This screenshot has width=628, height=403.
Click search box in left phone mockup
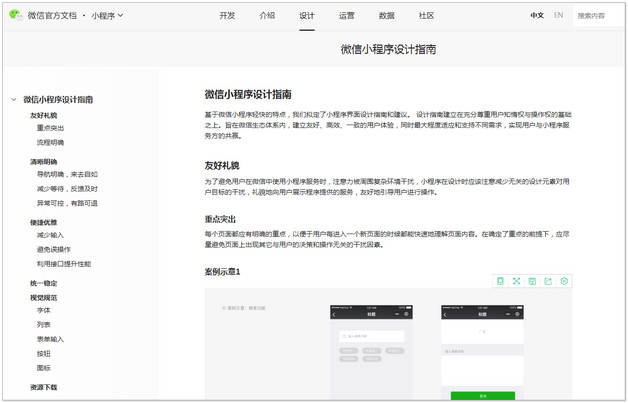coord(372,337)
